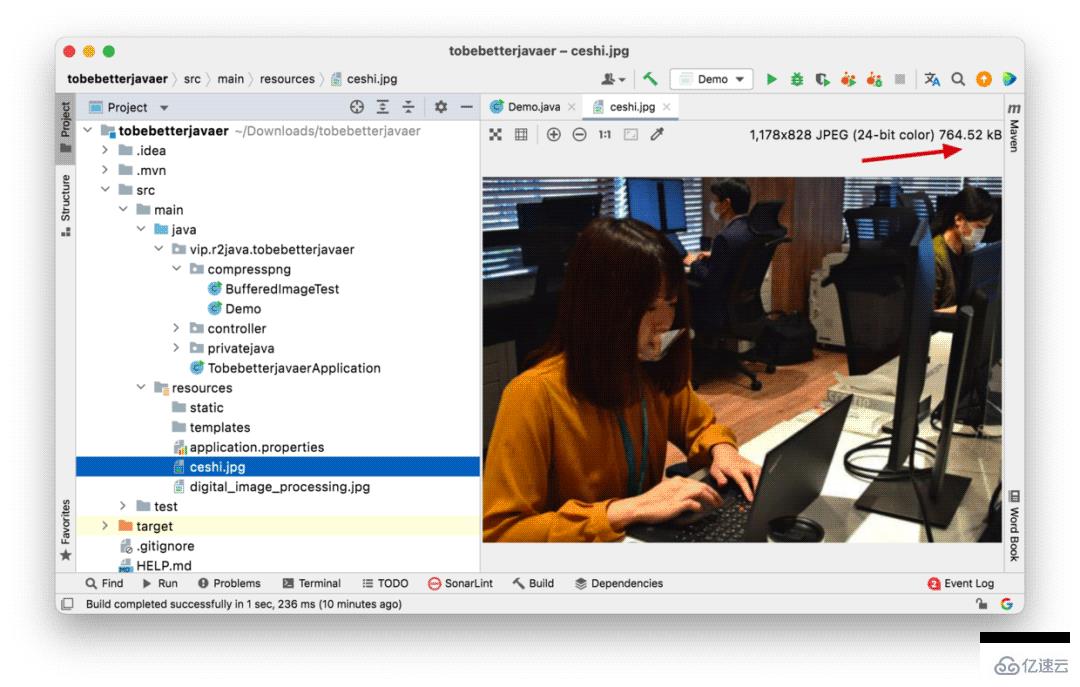1080x687 pixels.
Task: Open the Favorites side panel
Action: [65, 529]
